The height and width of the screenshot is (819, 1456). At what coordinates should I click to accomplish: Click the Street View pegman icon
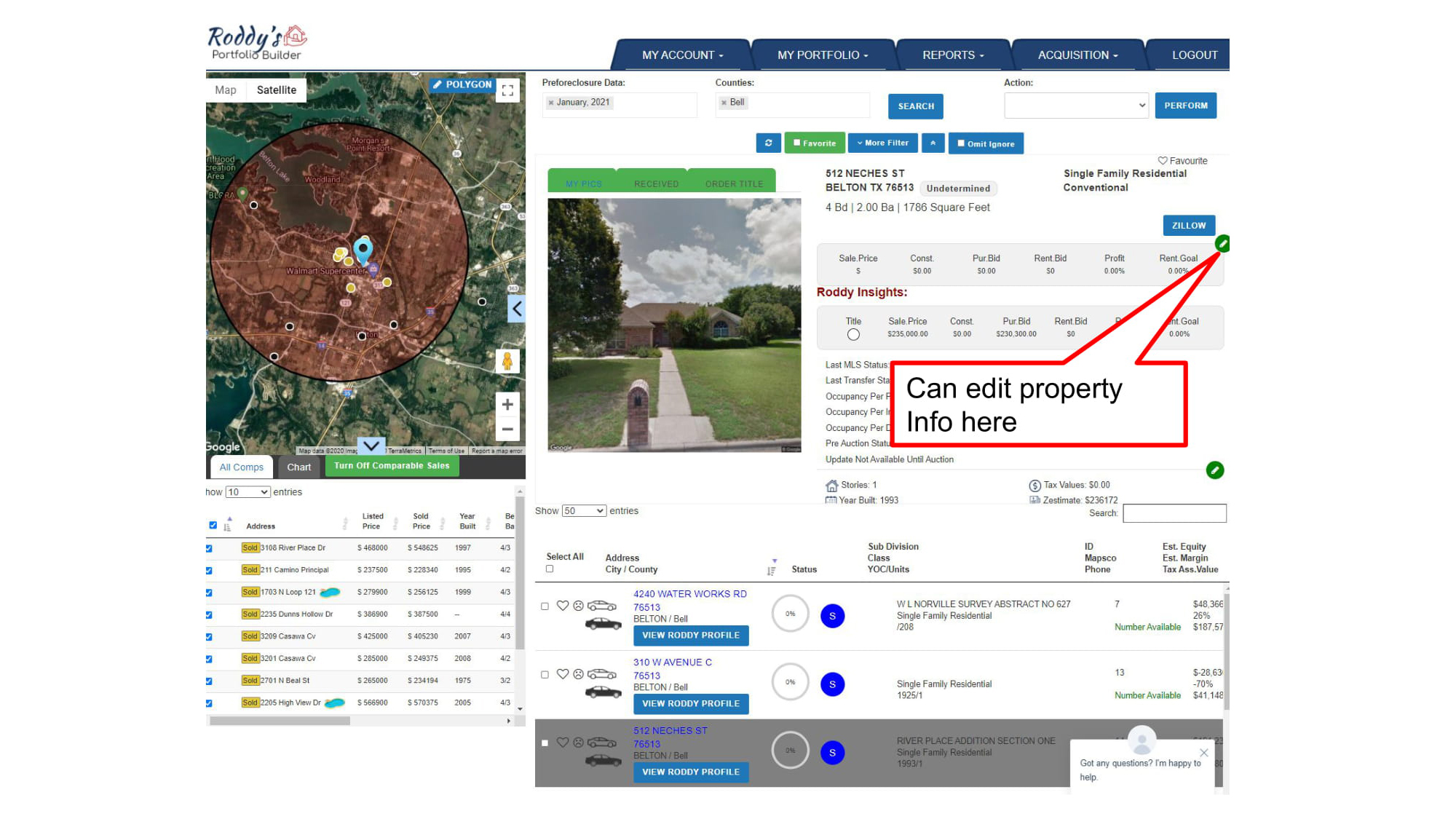point(507,361)
